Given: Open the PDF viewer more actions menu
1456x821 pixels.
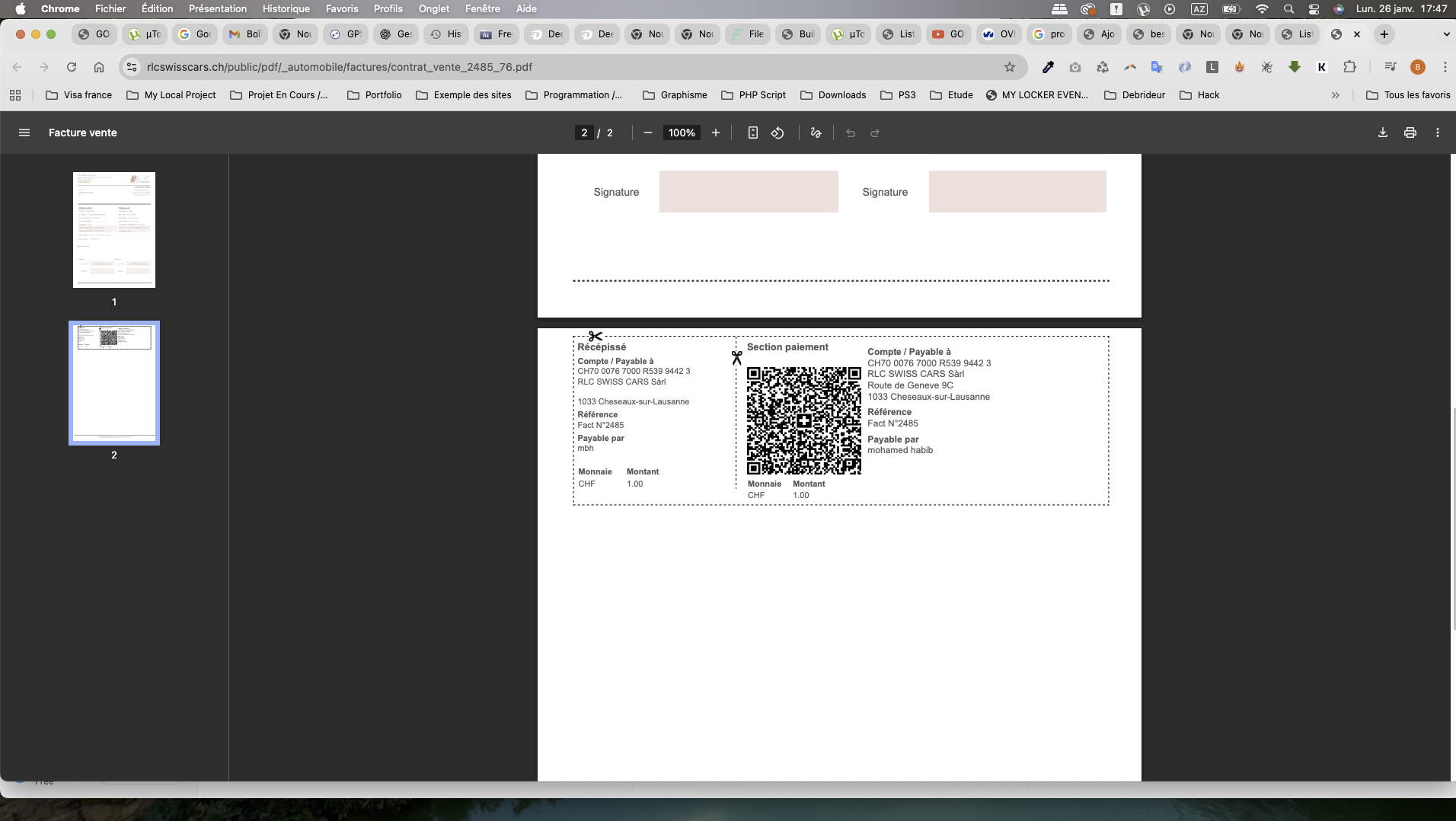Looking at the screenshot, I should coord(1437,133).
